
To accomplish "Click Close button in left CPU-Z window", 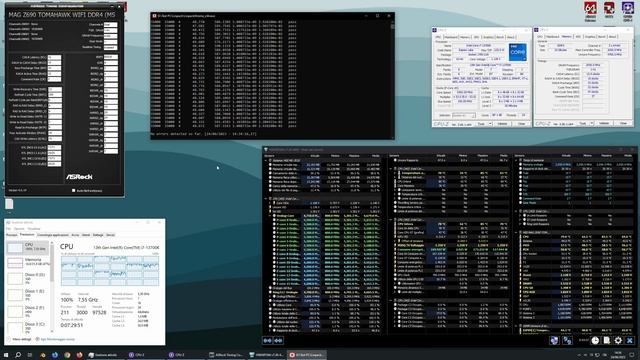I will [x=521, y=123].
